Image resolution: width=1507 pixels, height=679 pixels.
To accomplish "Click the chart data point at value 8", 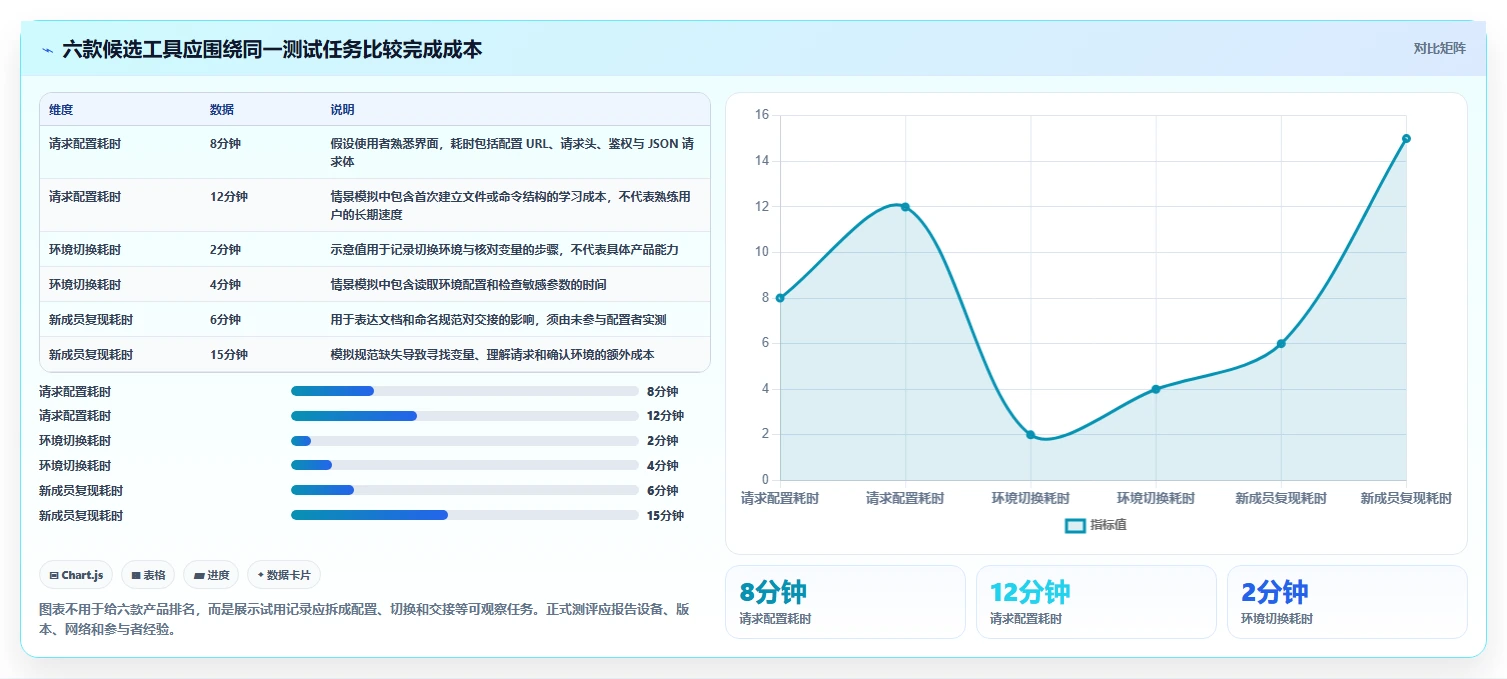I will tap(780, 298).
